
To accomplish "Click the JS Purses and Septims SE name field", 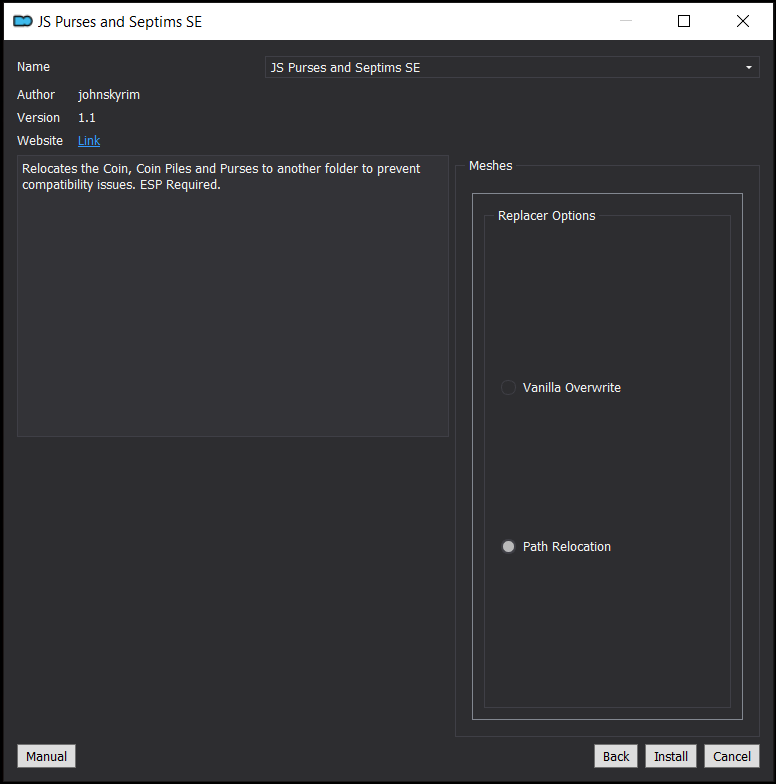I will tap(512, 68).
